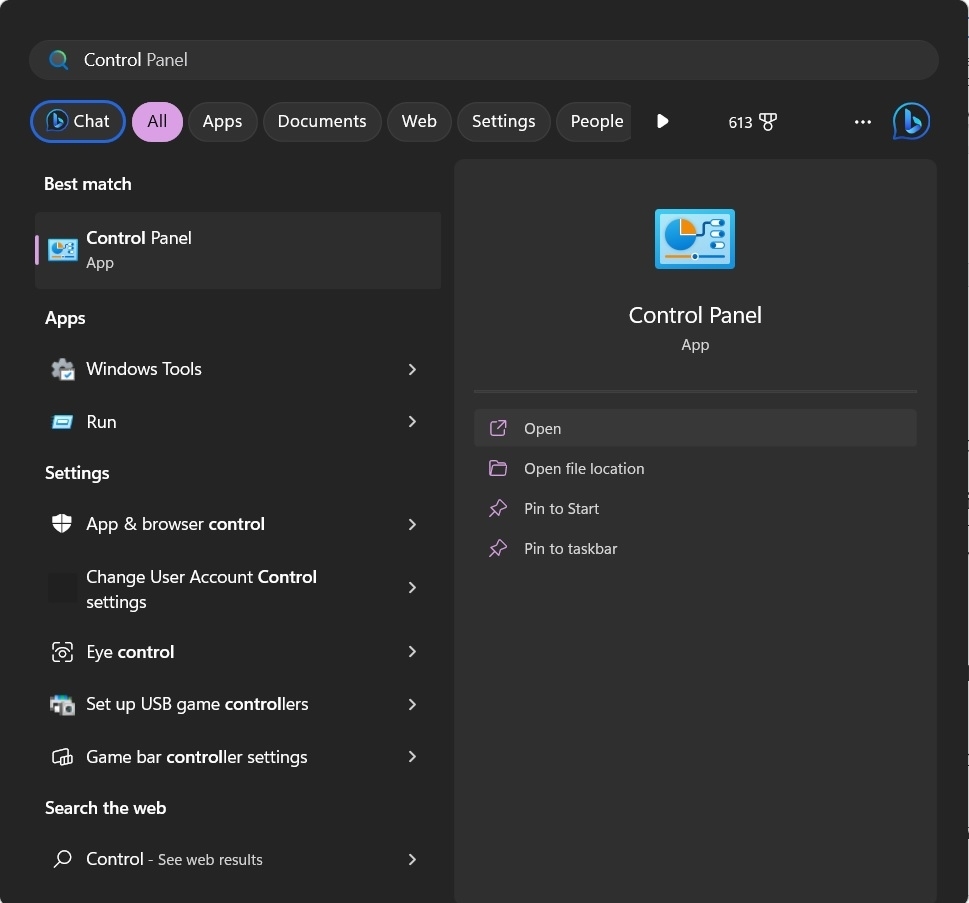969x903 pixels.
Task: Select Control - See web results
Action: [x=238, y=860]
